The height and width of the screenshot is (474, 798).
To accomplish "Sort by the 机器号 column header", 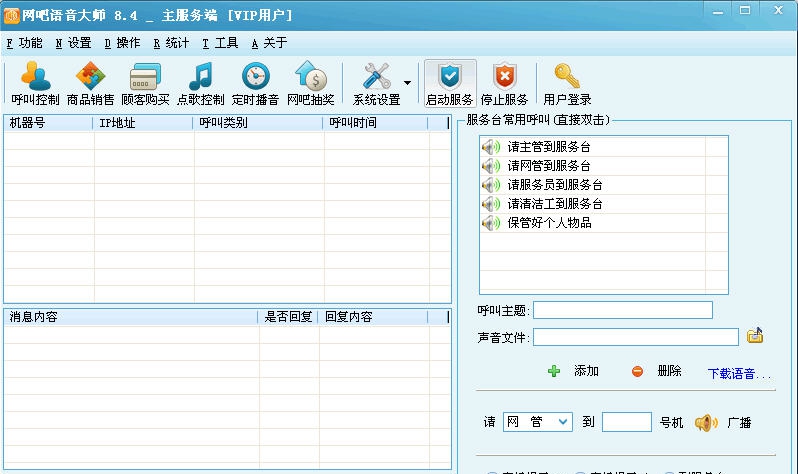I will click(x=49, y=123).
